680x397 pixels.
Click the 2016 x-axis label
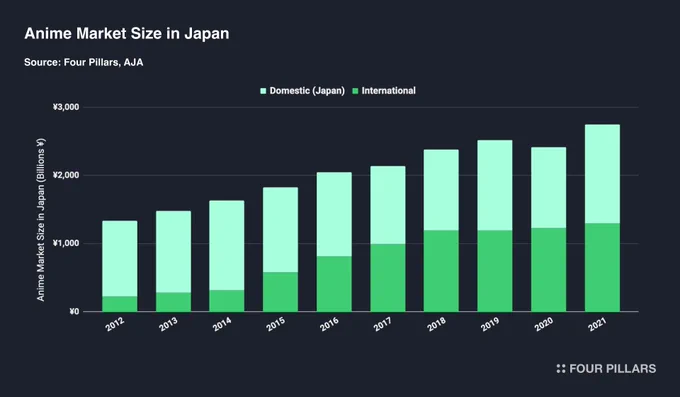[x=329, y=324]
